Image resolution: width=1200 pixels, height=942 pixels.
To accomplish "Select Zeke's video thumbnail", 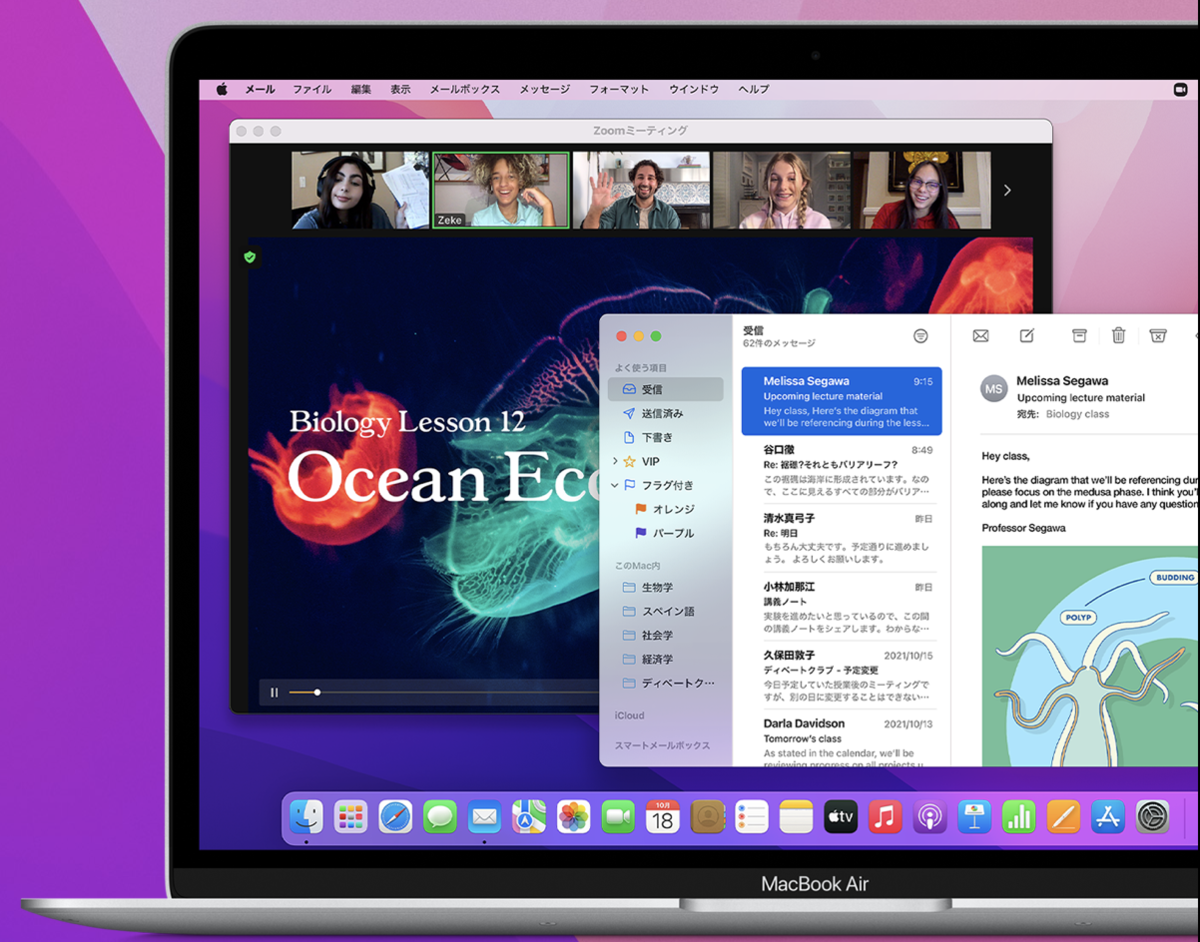I will [501, 190].
